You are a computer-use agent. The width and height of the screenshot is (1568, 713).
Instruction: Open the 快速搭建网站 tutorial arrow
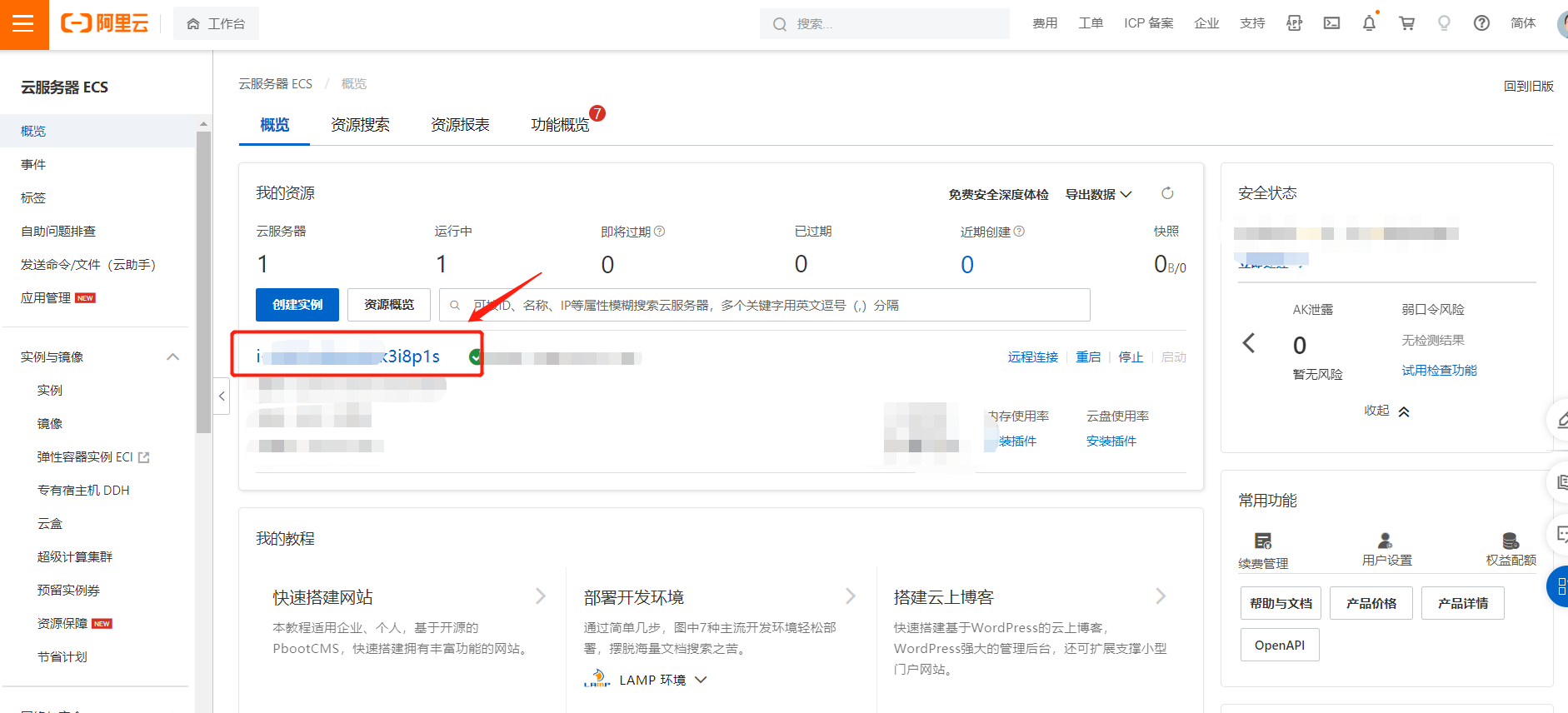coord(541,596)
